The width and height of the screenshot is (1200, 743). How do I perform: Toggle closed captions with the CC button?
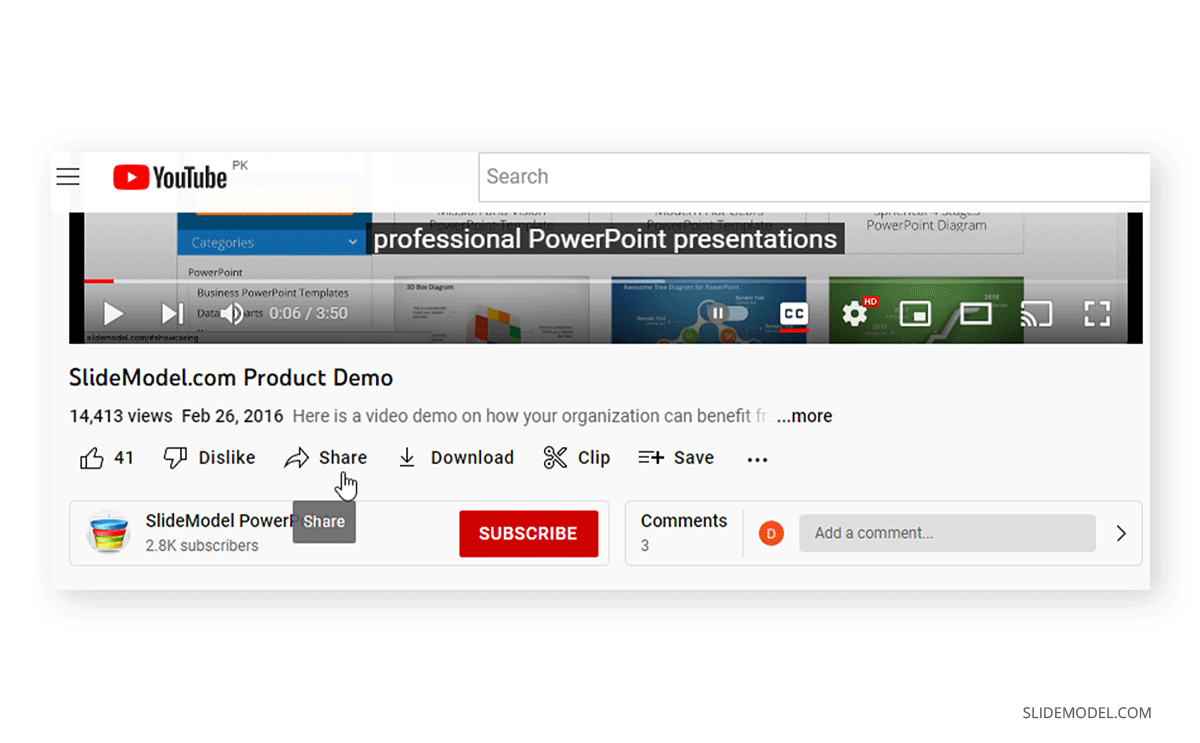(793, 313)
